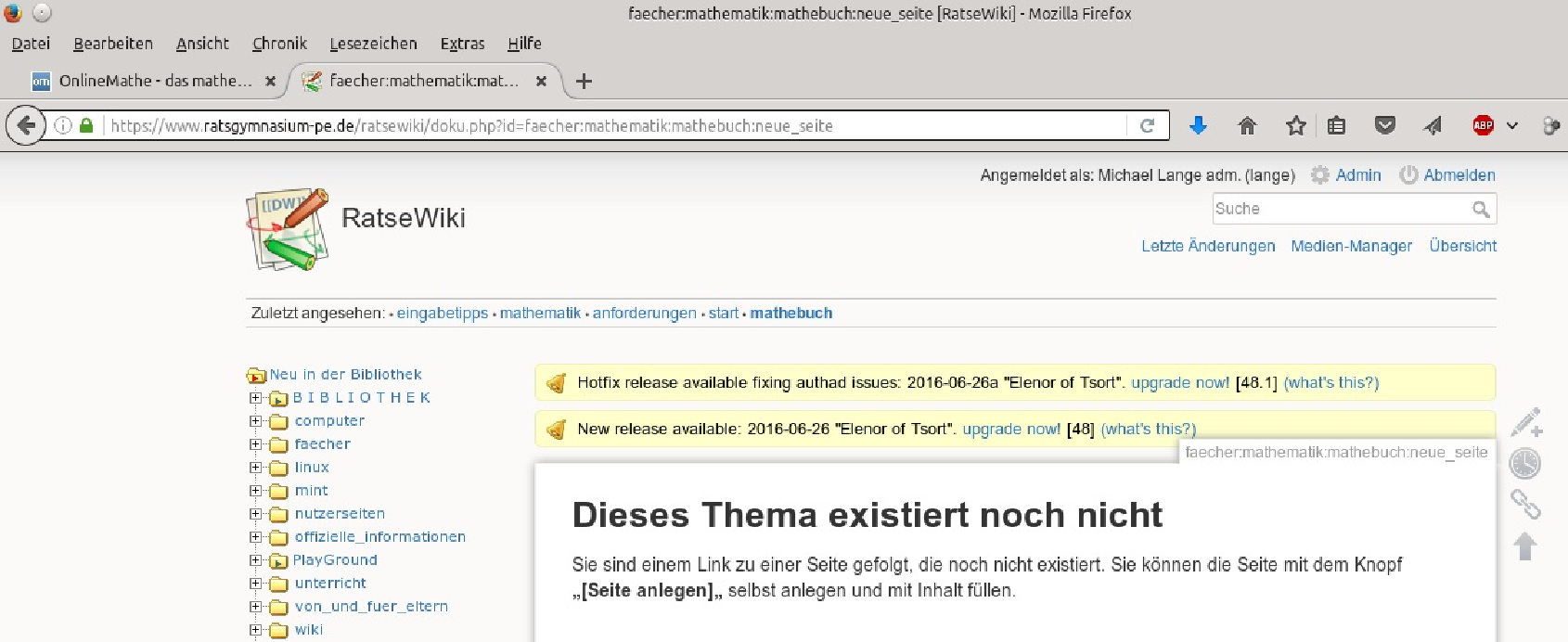Expand the BIBLIOTHEK tree node
This screenshot has width=1568, height=642.
click(255, 398)
